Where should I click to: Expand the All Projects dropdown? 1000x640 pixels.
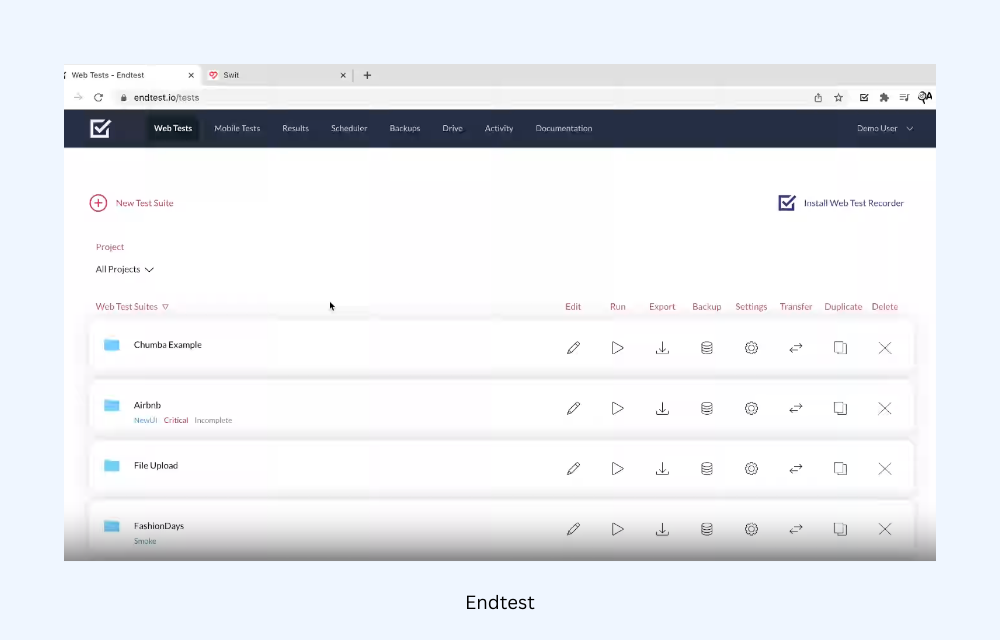tap(125, 270)
